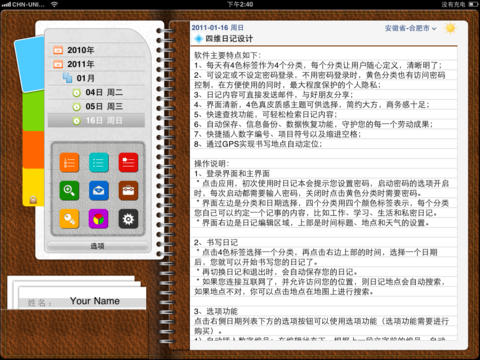The height and width of the screenshot is (360, 480).
Task: Insert bullet list using teal icon
Action: click(x=99, y=162)
